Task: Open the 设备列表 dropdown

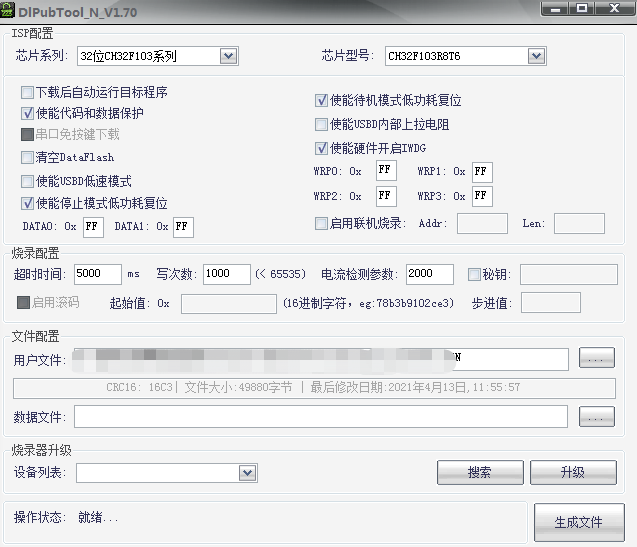Action: point(247,472)
